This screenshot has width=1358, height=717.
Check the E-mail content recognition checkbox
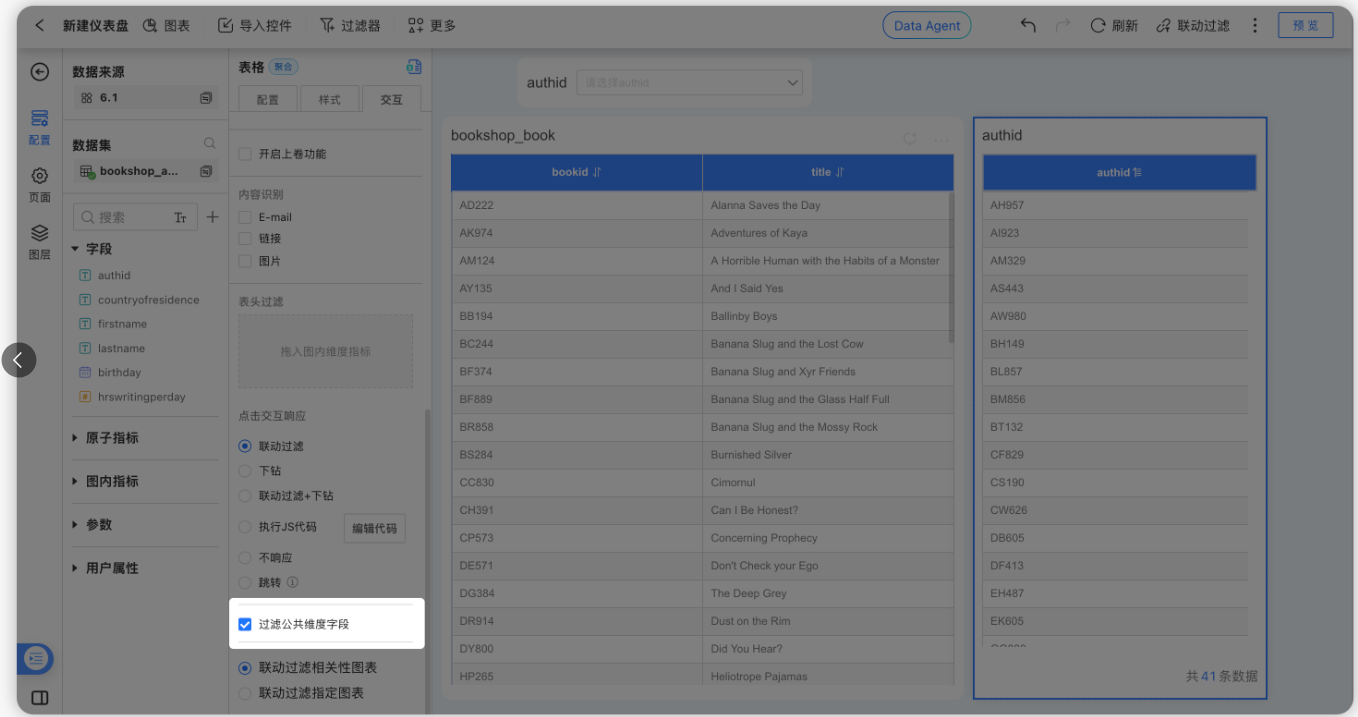point(245,216)
